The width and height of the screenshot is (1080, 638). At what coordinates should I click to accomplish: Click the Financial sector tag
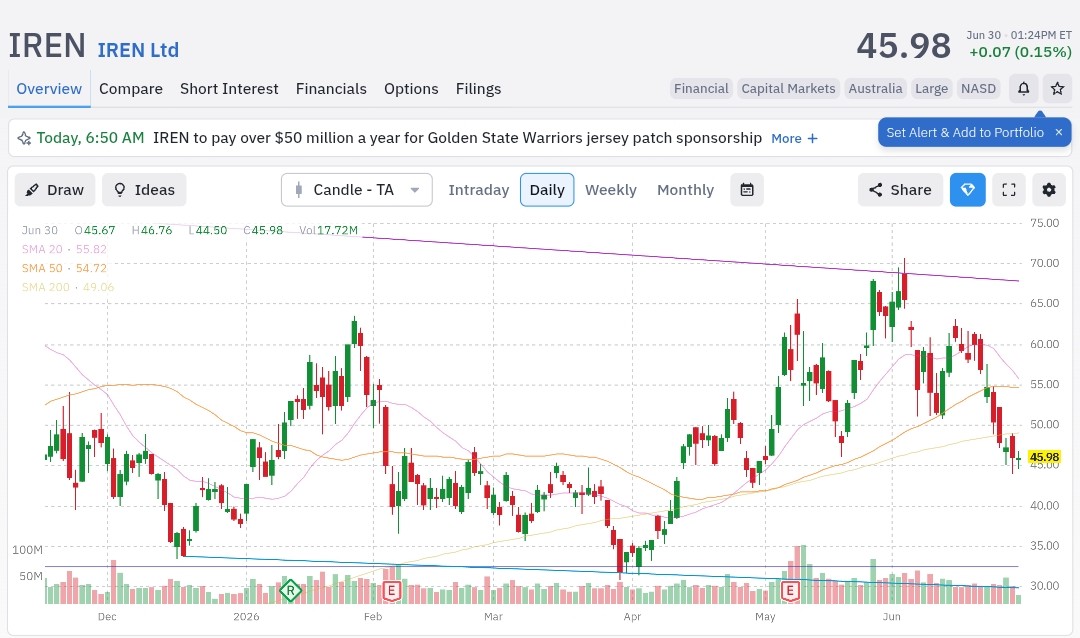[x=701, y=89]
